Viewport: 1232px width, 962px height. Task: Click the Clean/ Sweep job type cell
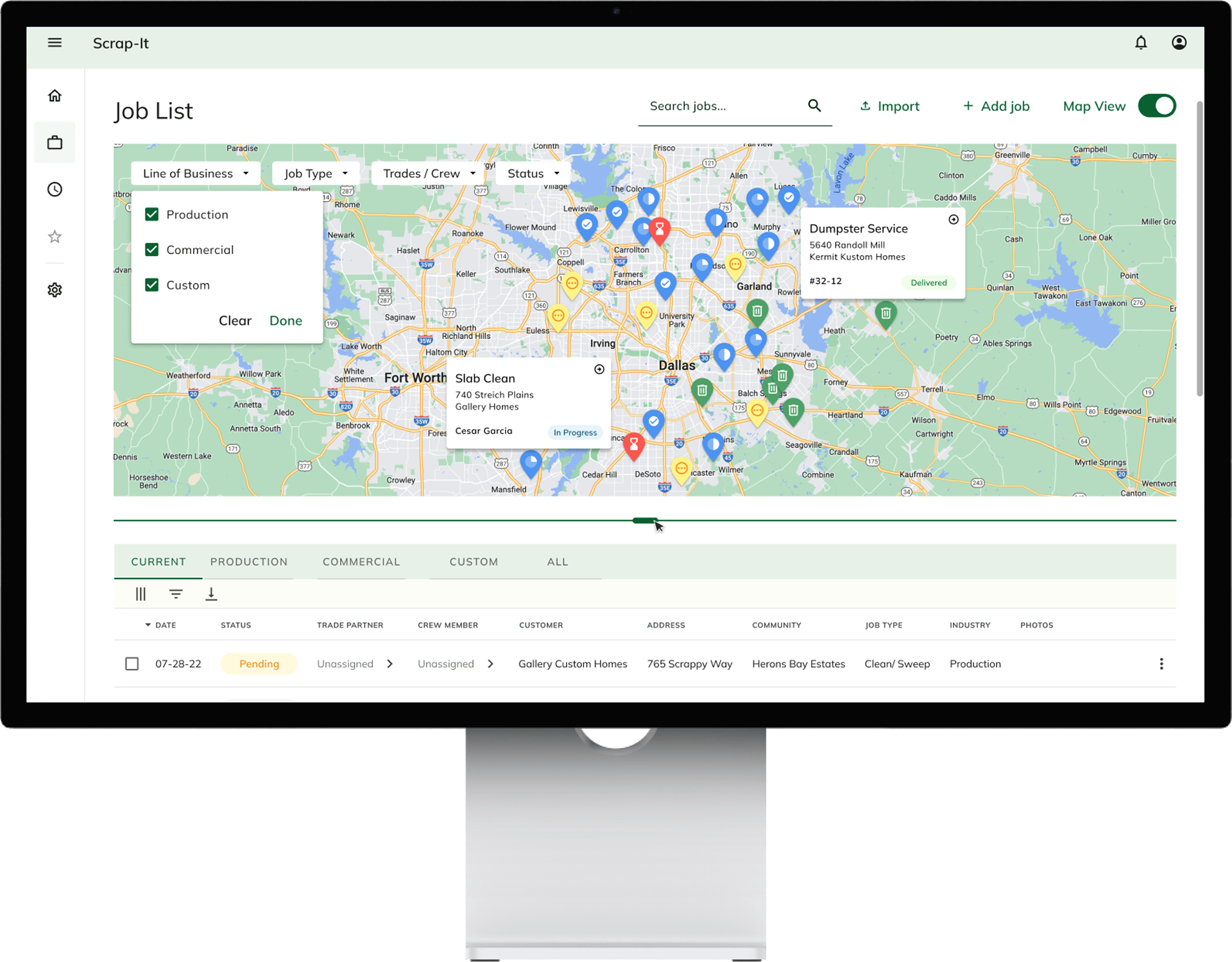[897, 664]
